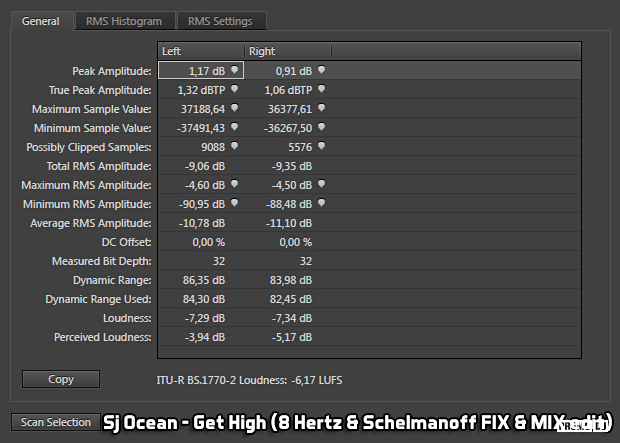Click the 1,06 dBTP value
The image size is (620, 443).
coord(288,90)
